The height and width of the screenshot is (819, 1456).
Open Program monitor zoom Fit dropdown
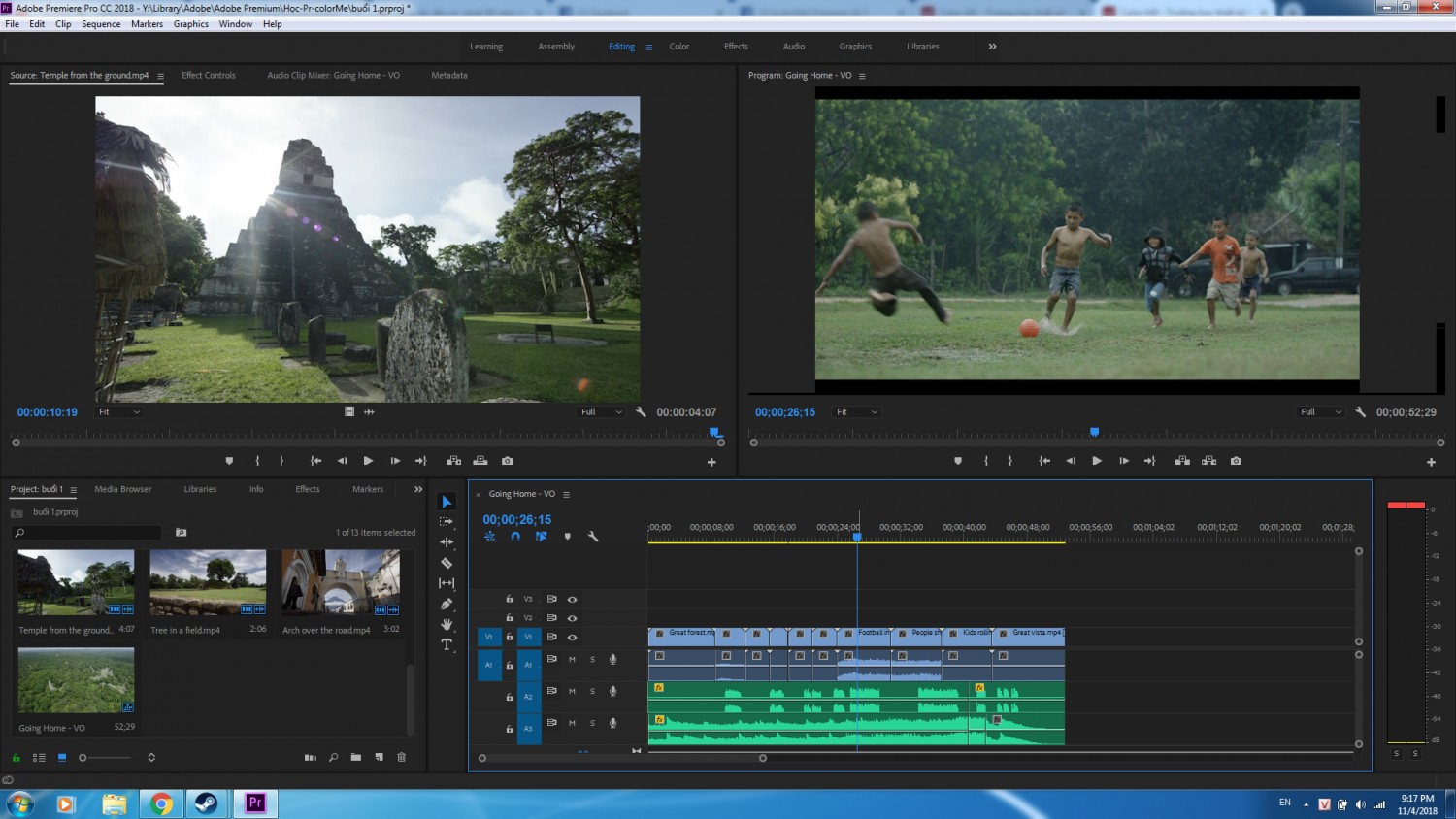click(856, 412)
